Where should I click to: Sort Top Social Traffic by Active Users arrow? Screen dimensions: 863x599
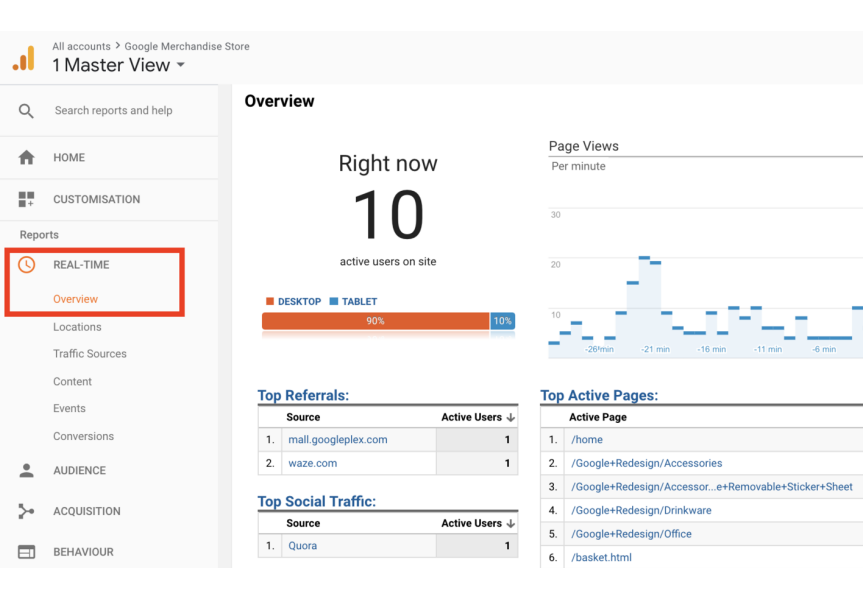[x=511, y=524]
